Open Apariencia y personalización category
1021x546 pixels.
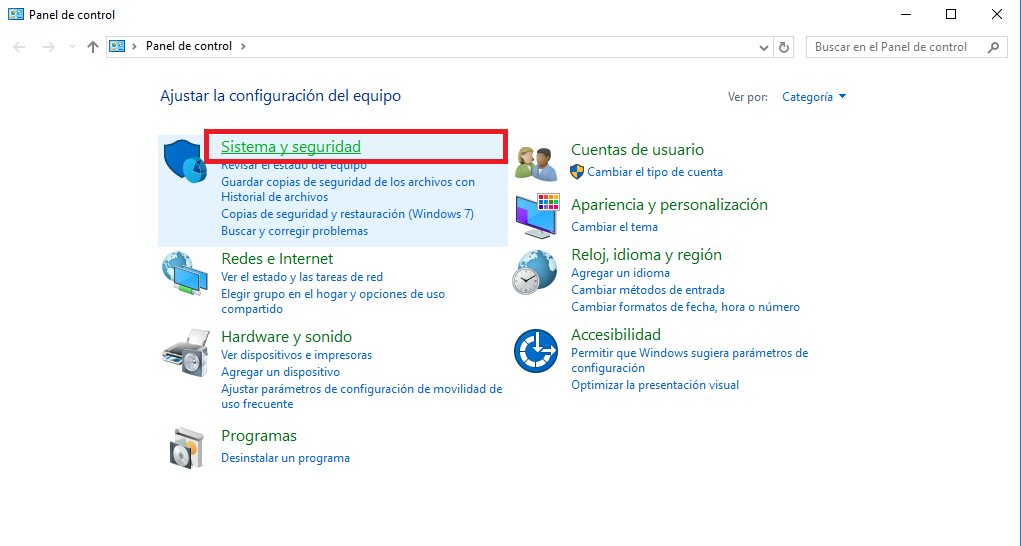coord(669,205)
